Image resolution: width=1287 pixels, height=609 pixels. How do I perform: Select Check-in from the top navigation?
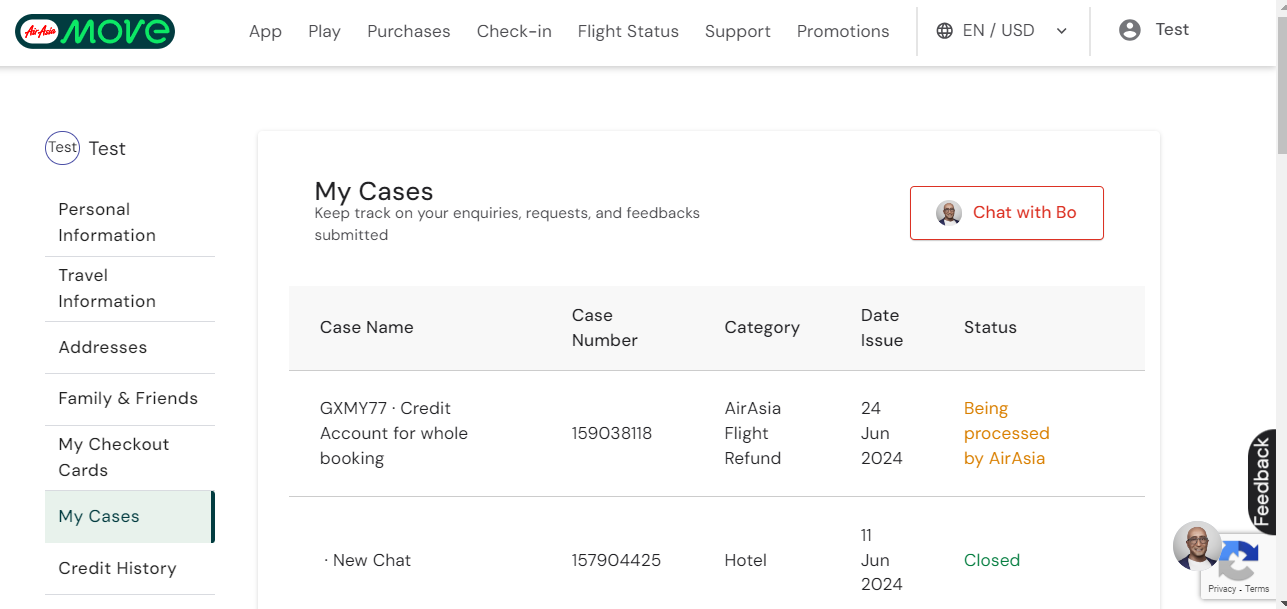point(514,31)
